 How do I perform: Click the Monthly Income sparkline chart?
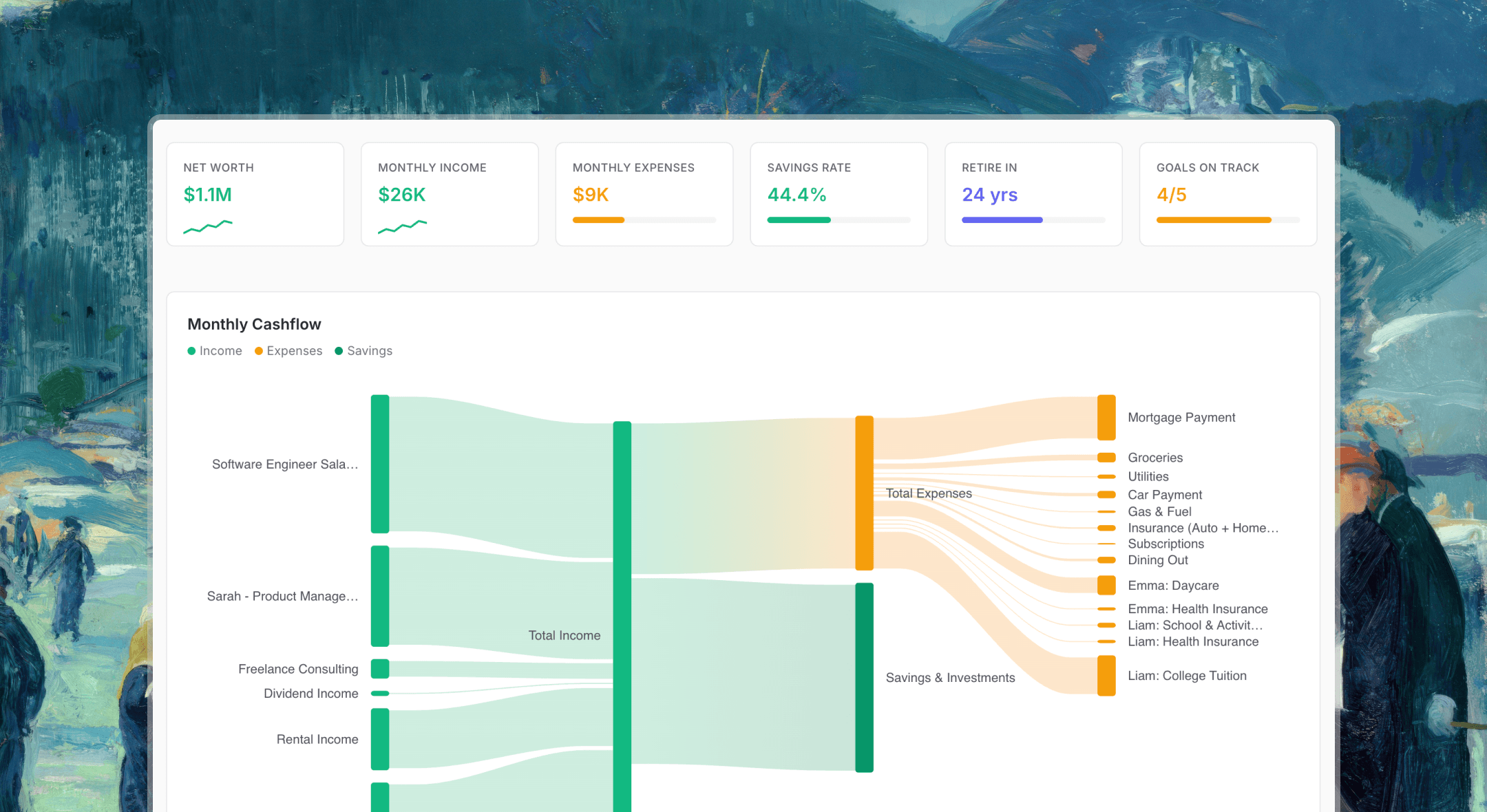(403, 226)
